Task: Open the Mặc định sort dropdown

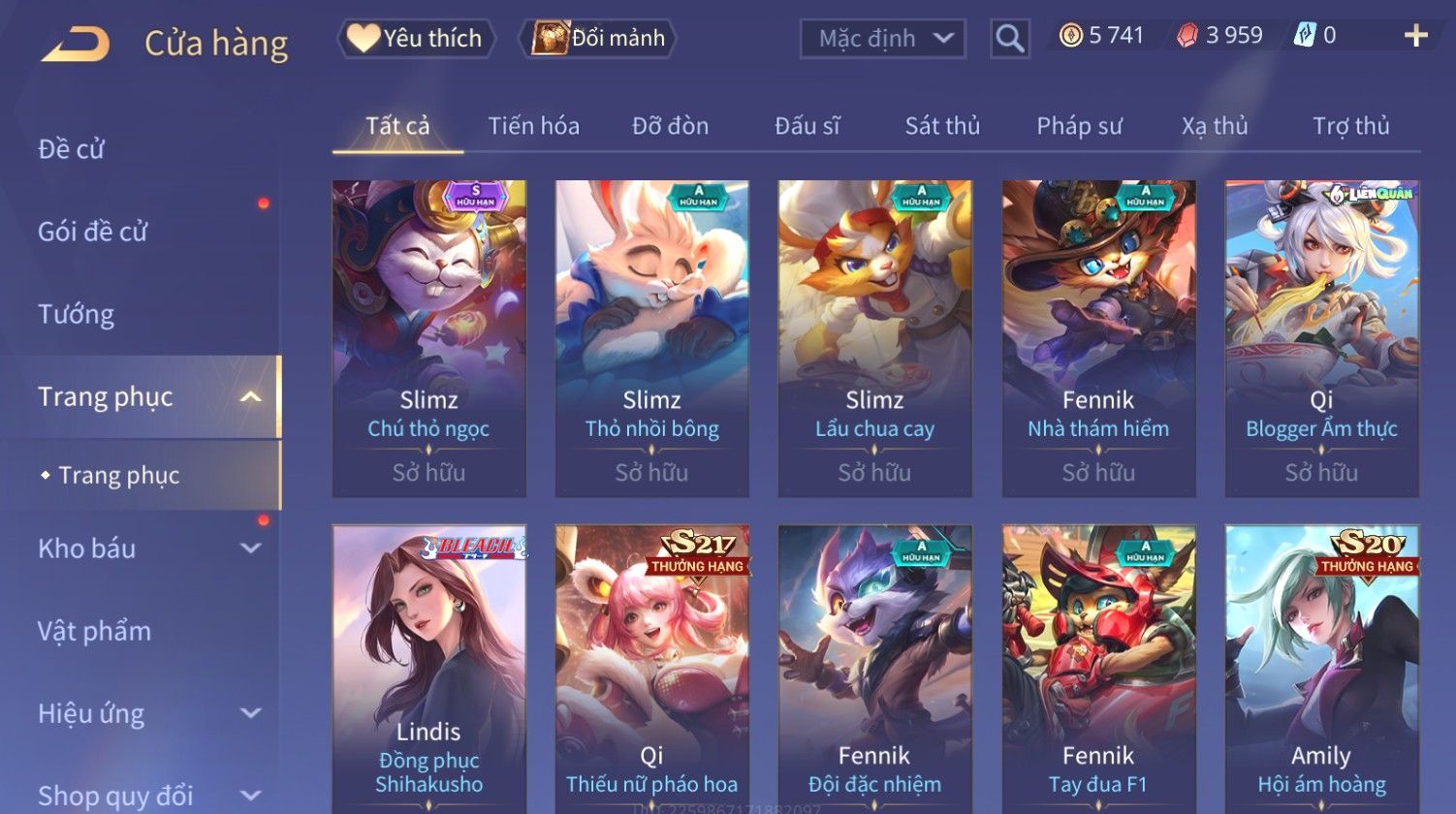Action: (x=882, y=39)
